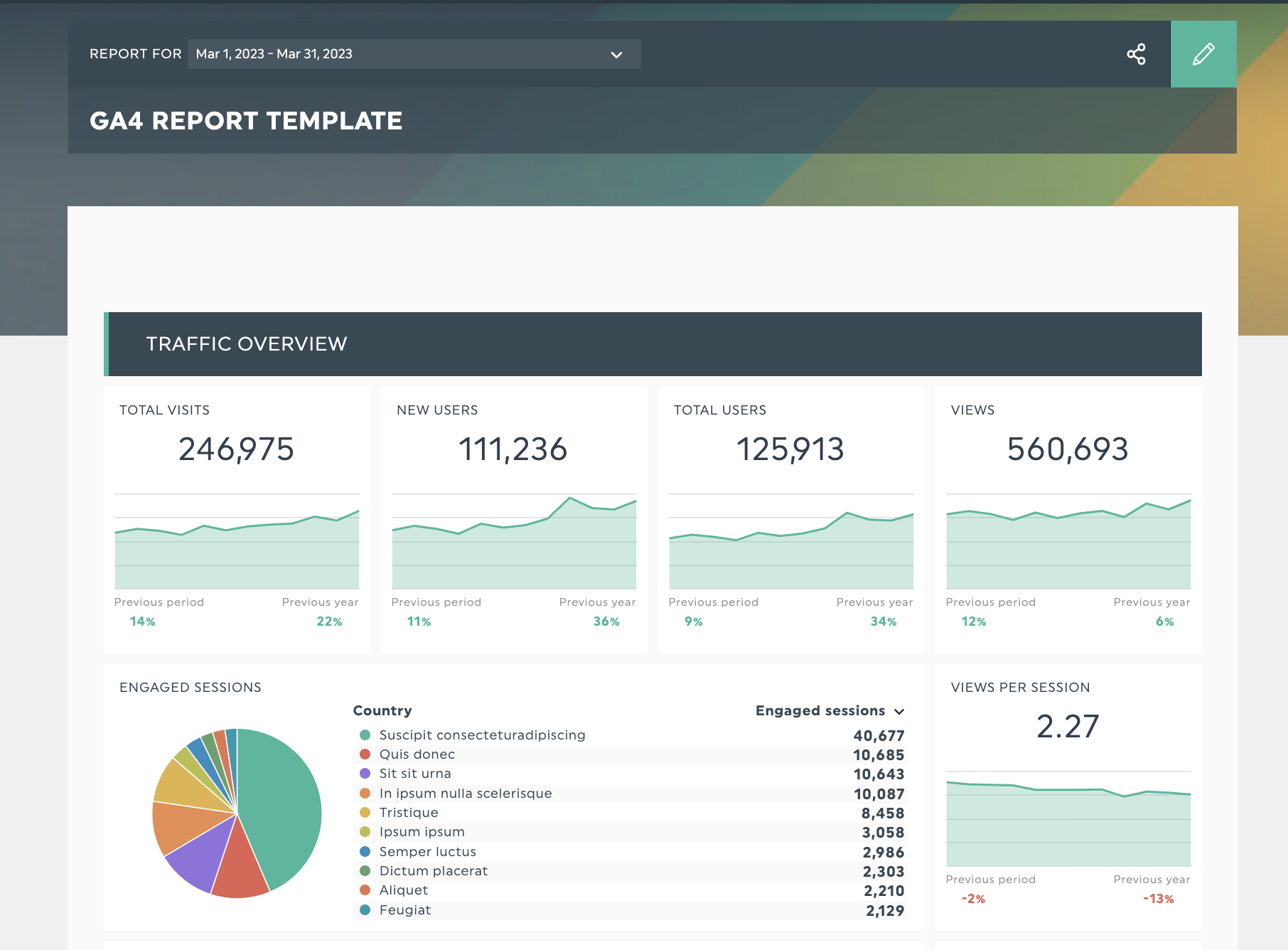Click the Aliquet row label
This screenshot has width=1288, height=950.
pos(404,890)
